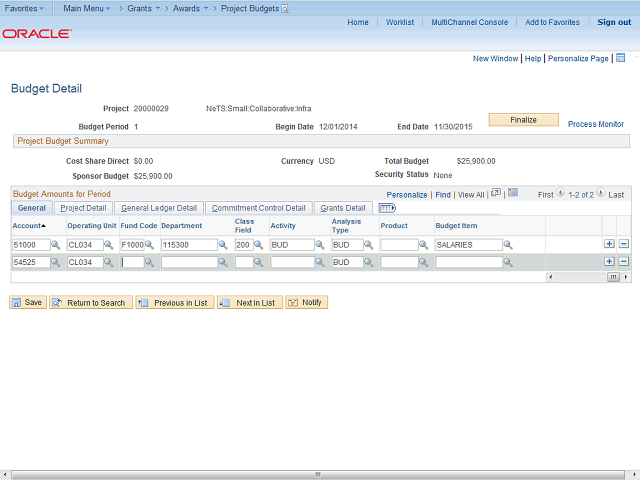Open the Favorites dropdown menu

[26, 8]
